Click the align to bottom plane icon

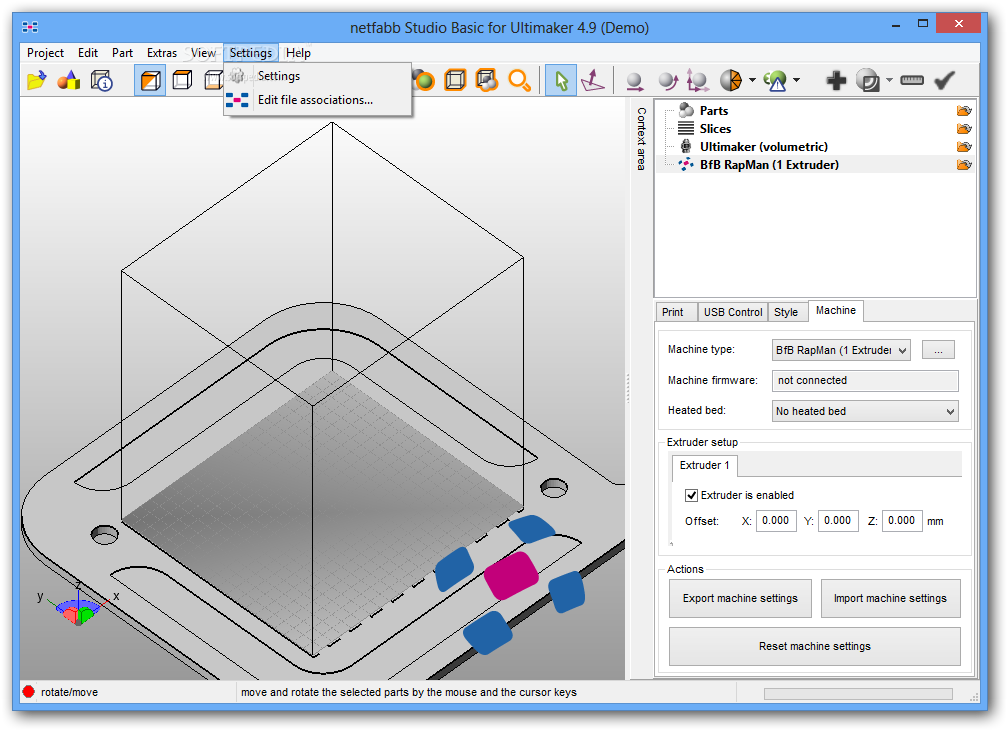(x=593, y=81)
